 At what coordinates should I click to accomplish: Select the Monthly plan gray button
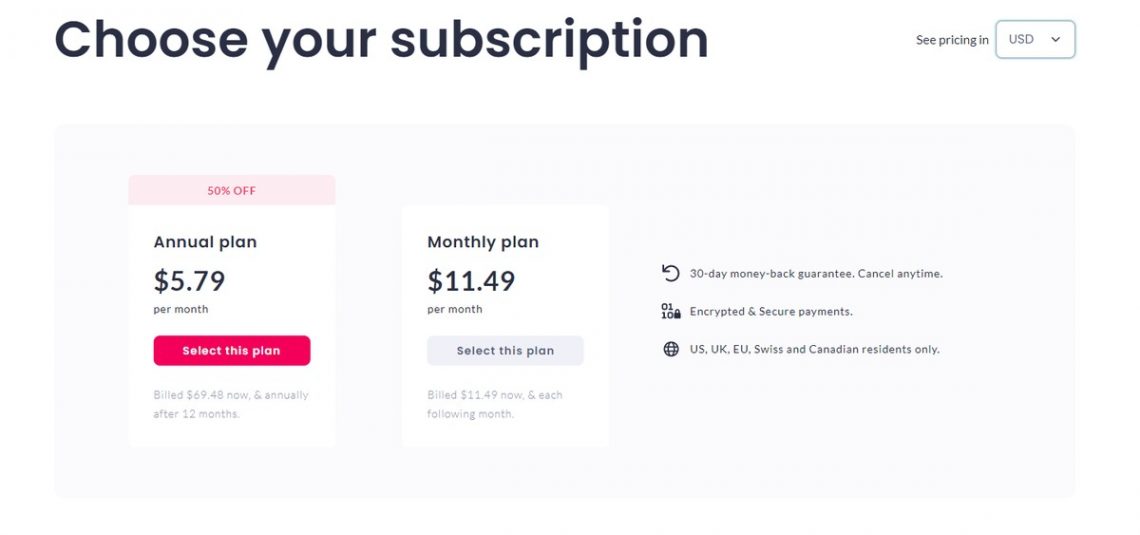pyautogui.click(x=505, y=351)
